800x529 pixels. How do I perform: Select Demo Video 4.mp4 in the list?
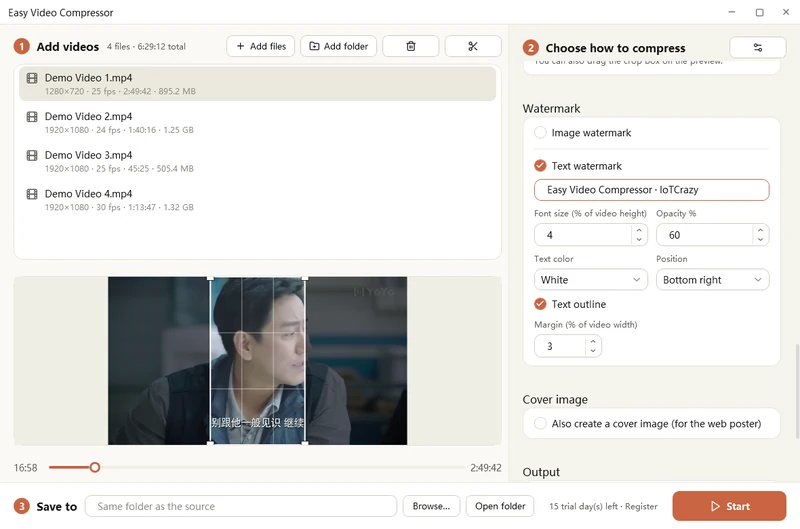click(257, 200)
